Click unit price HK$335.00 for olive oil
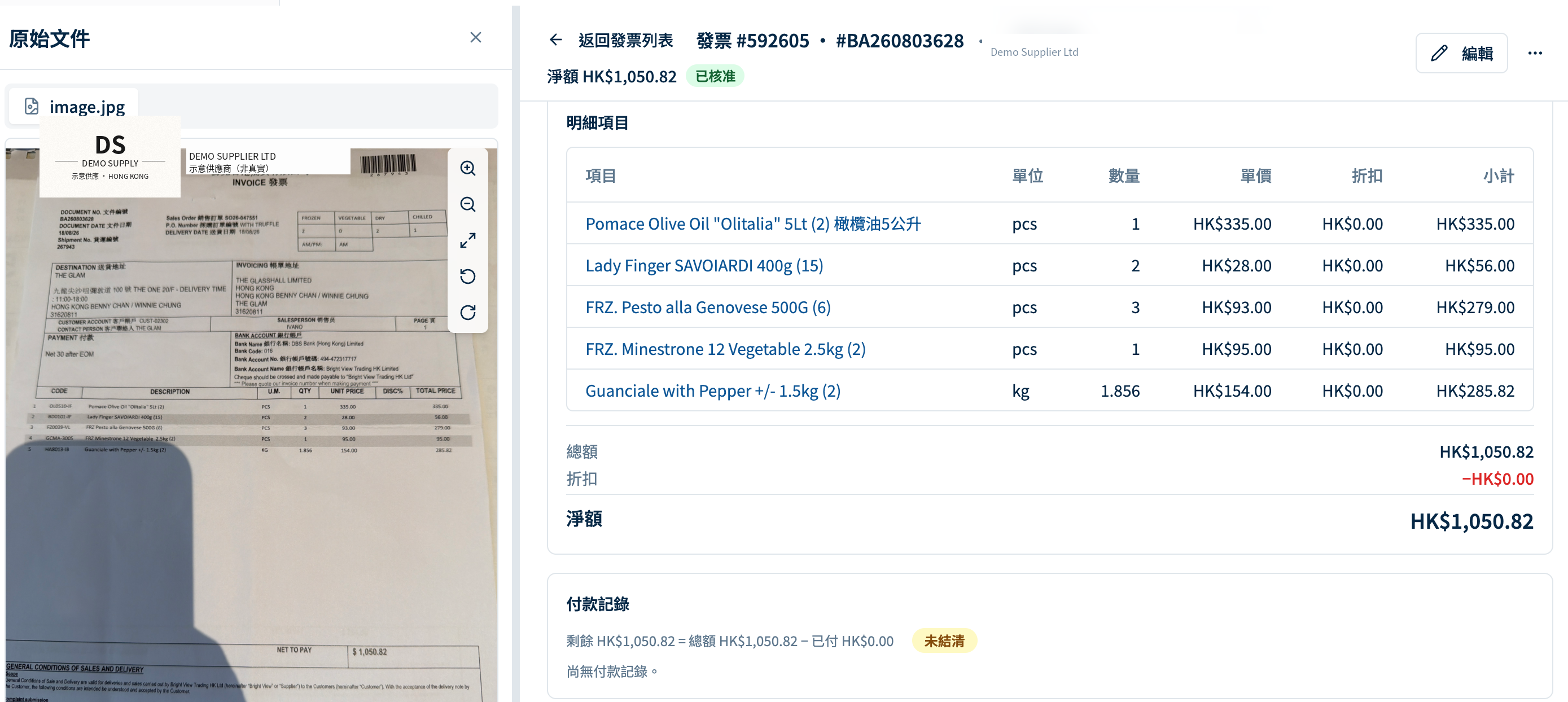Viewport: 1568px width, 702px height. (1232, 224)
